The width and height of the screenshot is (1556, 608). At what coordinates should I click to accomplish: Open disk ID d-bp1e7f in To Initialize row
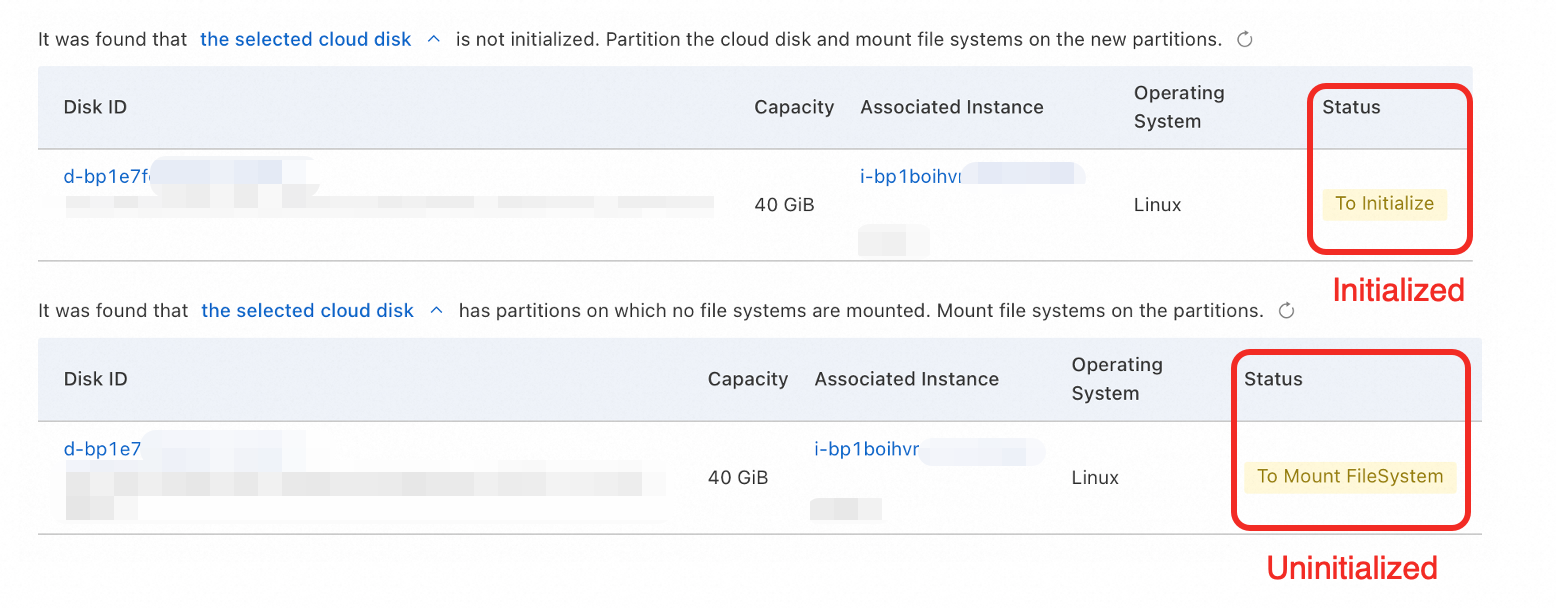[107, 177]
